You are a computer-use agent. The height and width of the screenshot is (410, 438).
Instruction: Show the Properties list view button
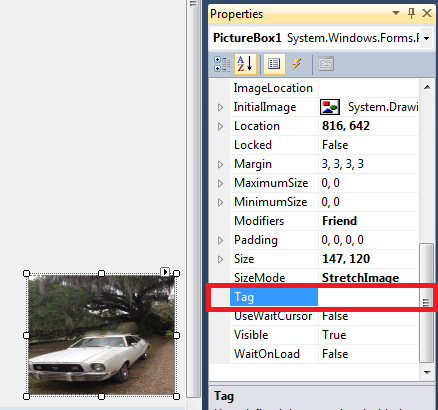coord(274,64)
